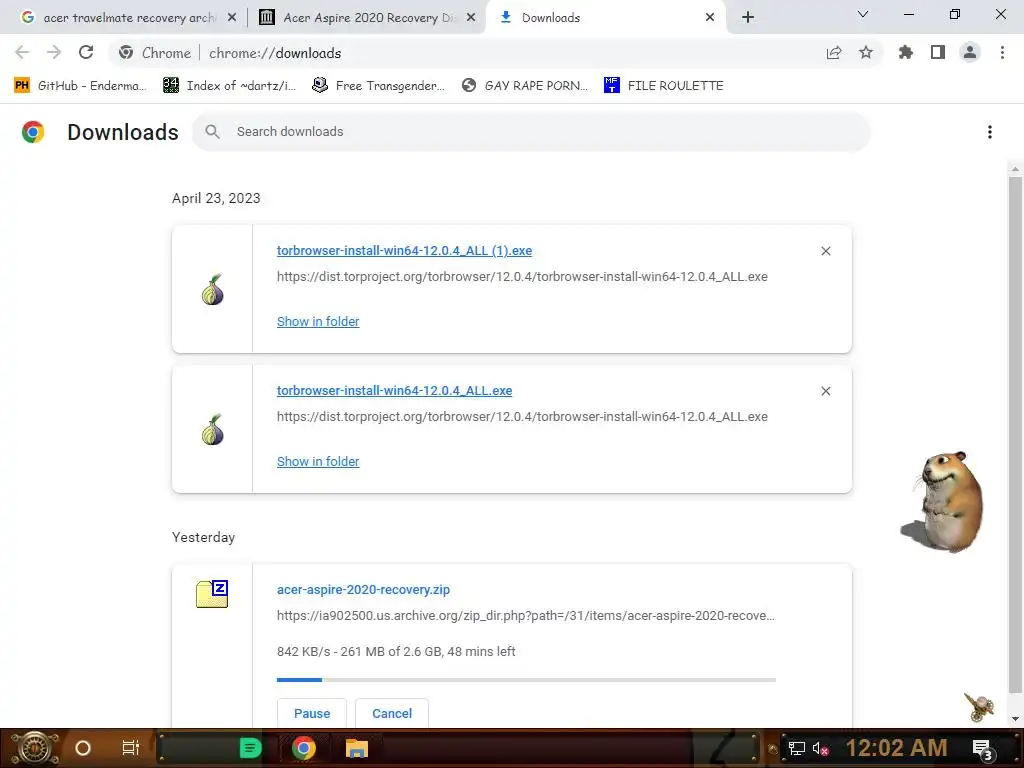
Task: Go forward to next page
Action: (x=54, y=52)
